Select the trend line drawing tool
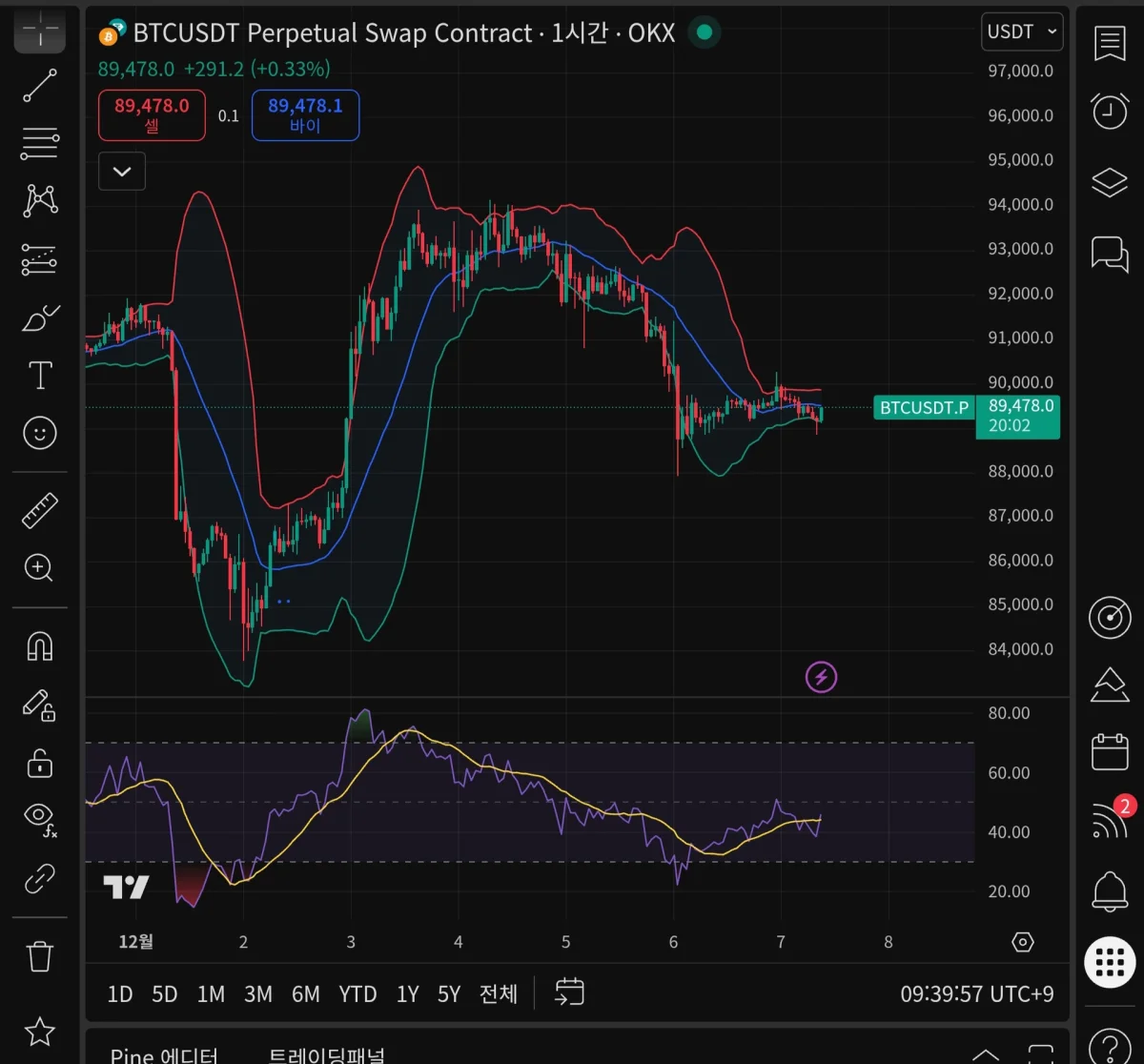The height and width of the screenshot is (1064, 1144). (40, 86)
